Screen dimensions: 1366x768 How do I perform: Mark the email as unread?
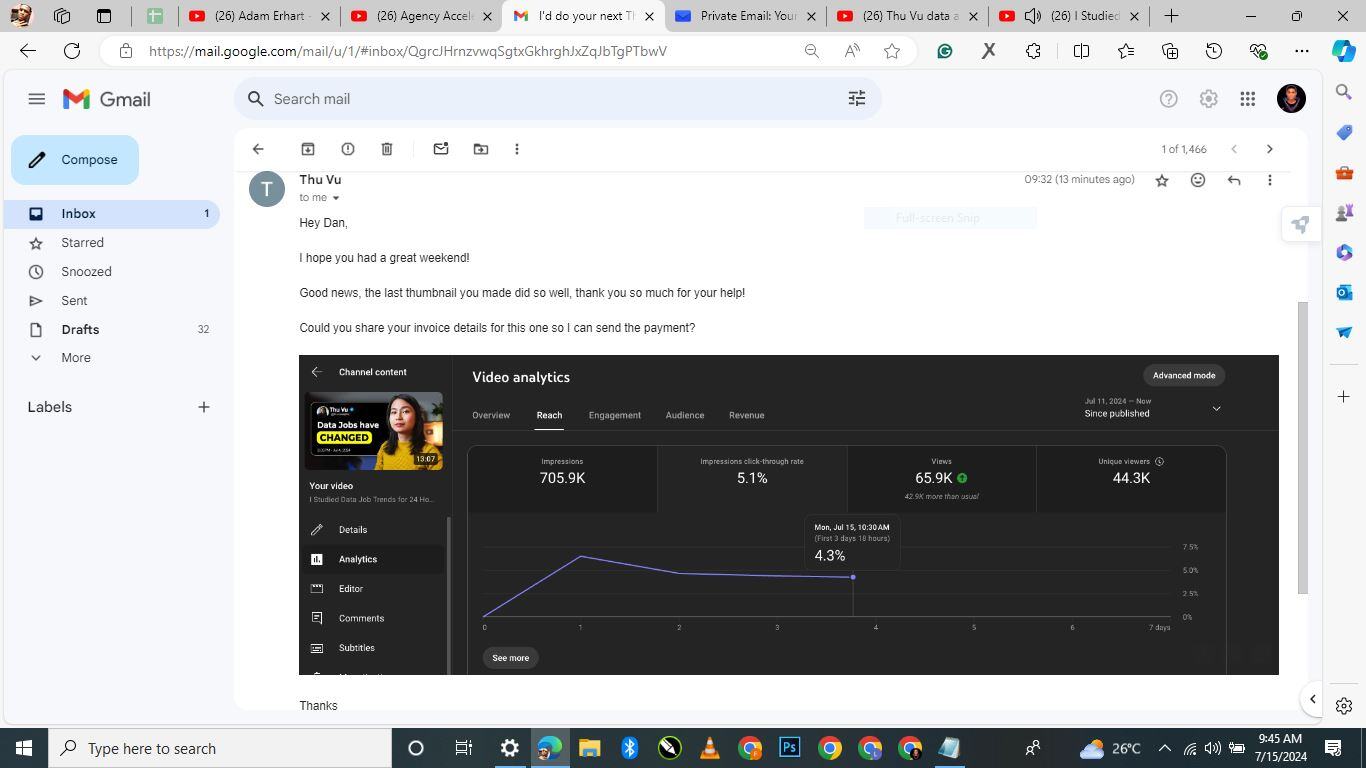point(441,149)
